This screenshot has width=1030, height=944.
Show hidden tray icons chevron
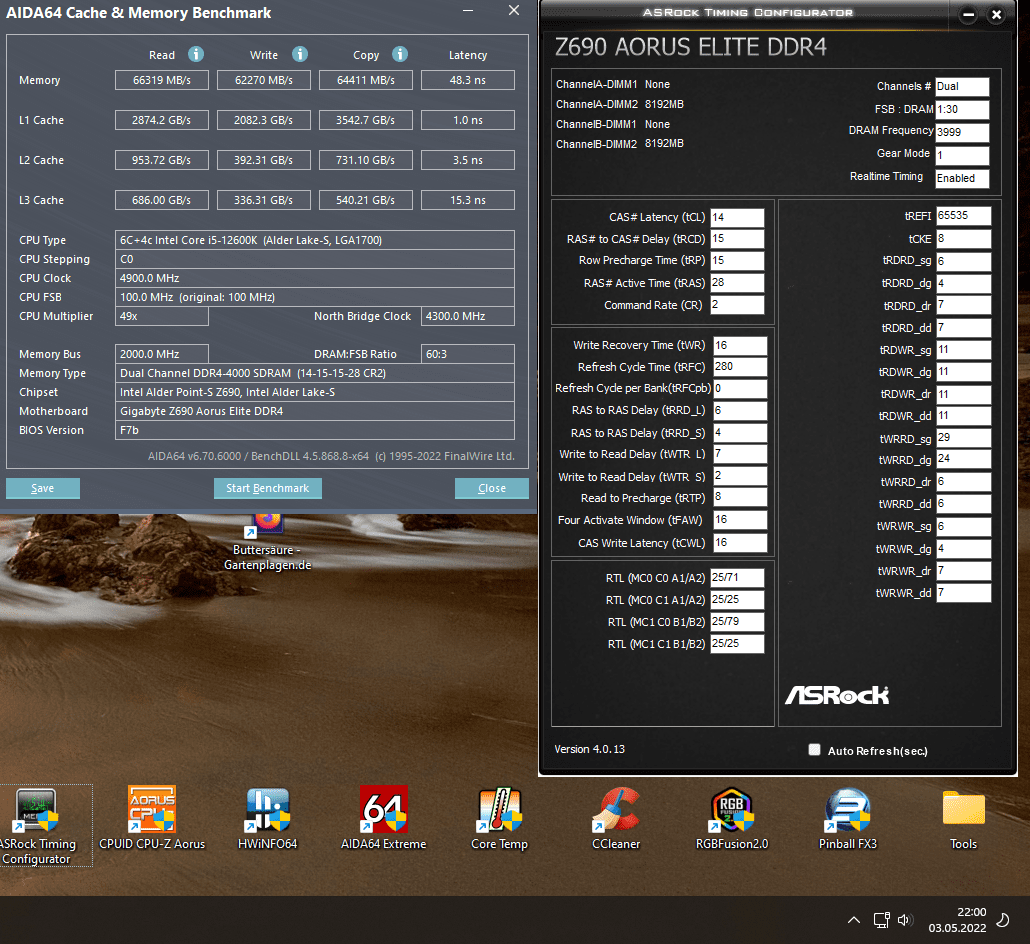point(853,920)
